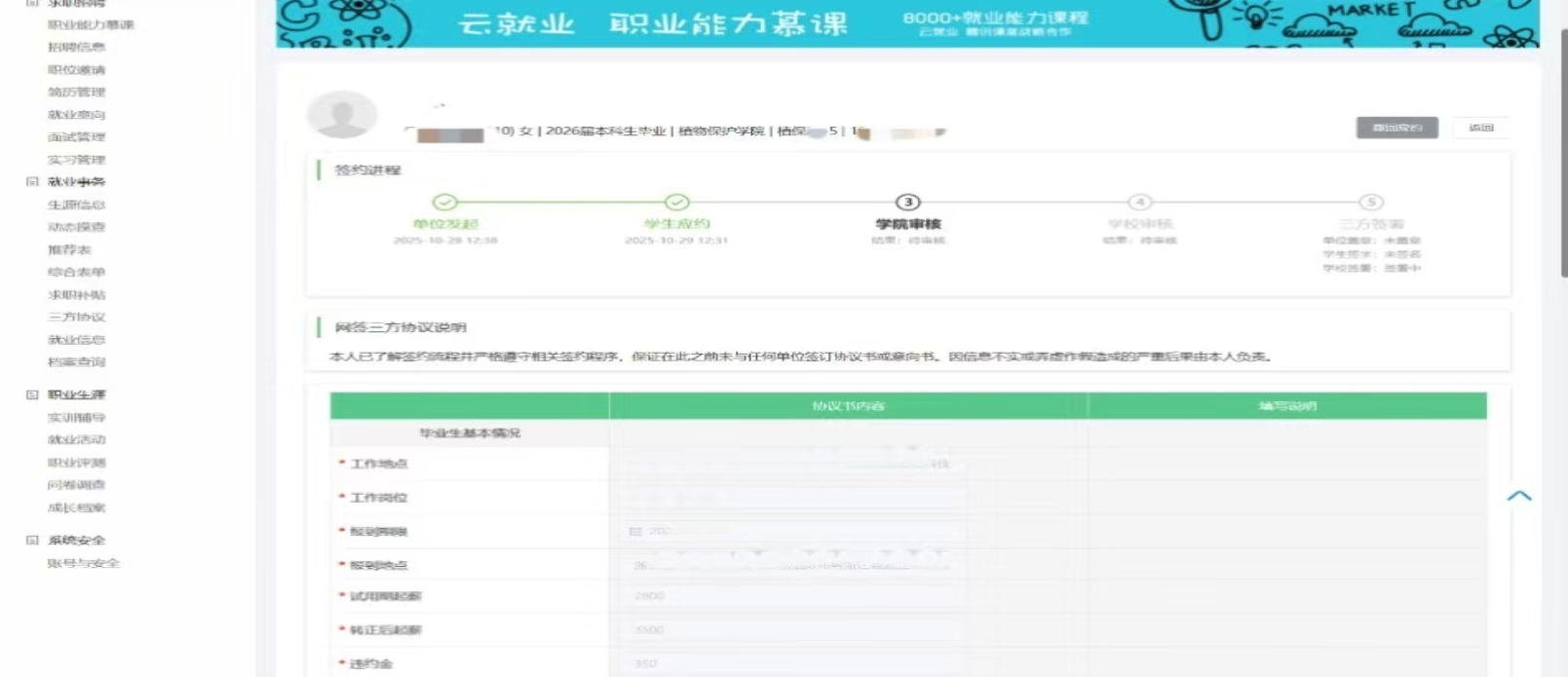Collapse the 职业生涯 sidebar section
The height and width of the screenshot is (677, 1568).
(32, 395)
